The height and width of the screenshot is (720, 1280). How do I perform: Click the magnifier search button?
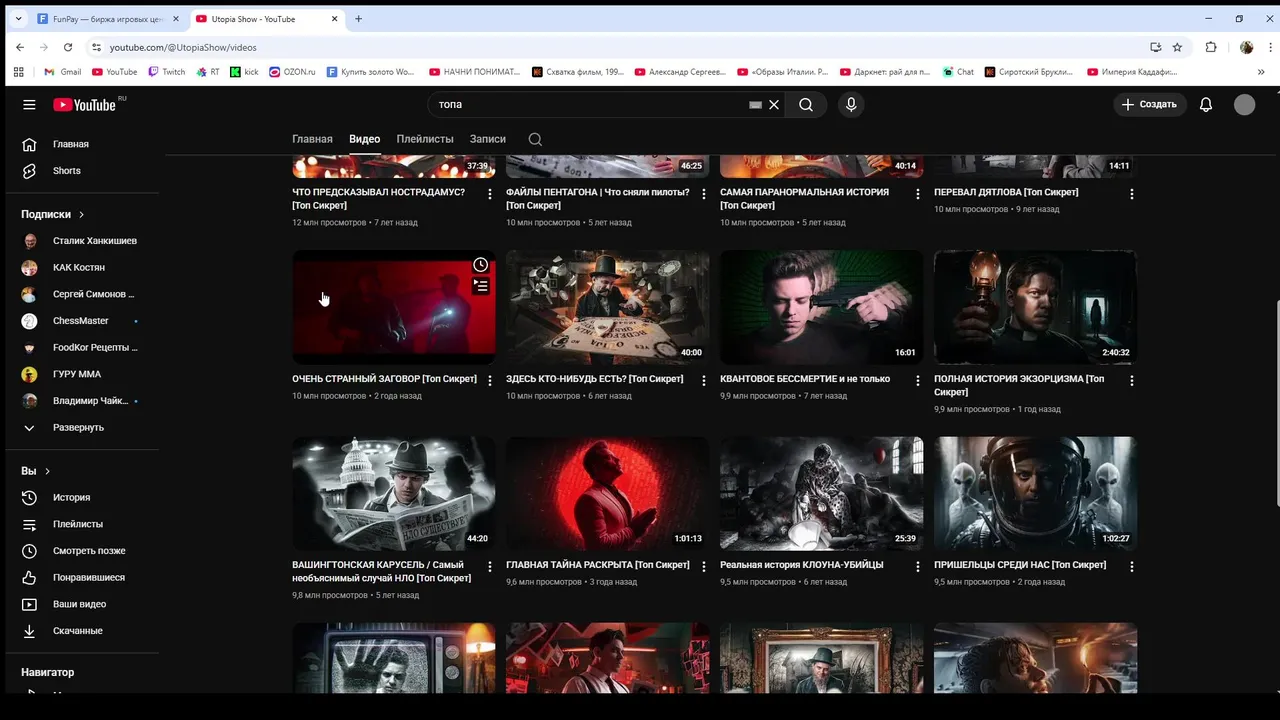[x=806, y=104]
